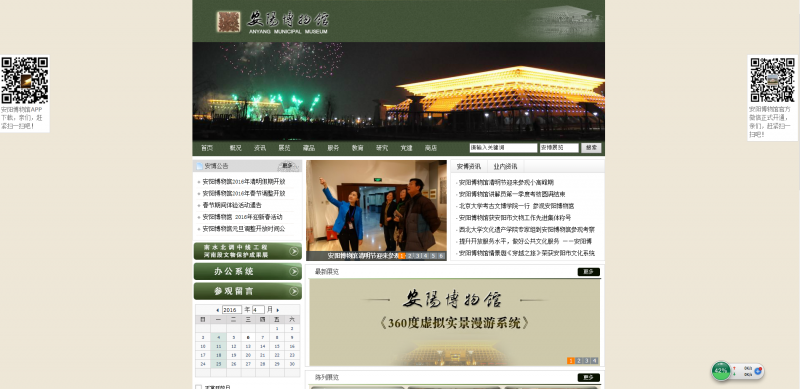The width and height of the screenshot is (800, 389).
Task: Switch news photo carousel to slide 3
Action: (417, 256)
